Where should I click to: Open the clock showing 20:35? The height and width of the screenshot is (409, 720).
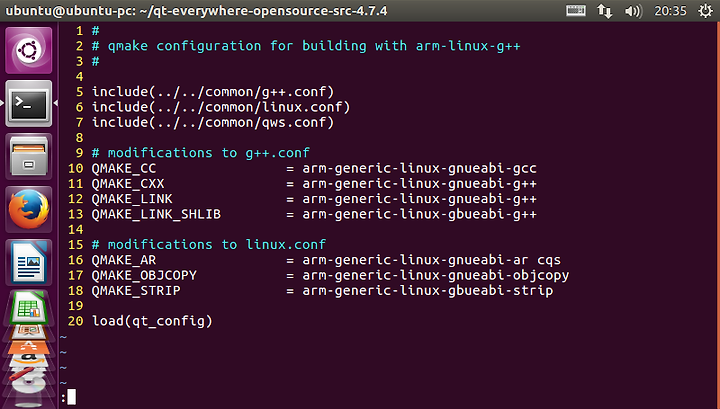[x=670, y=11]
